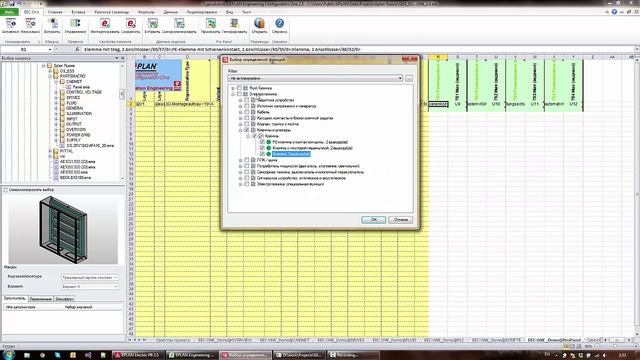640x360 pixels.
Task: Expand Fluid-Техника tree node
Action: 233,88
